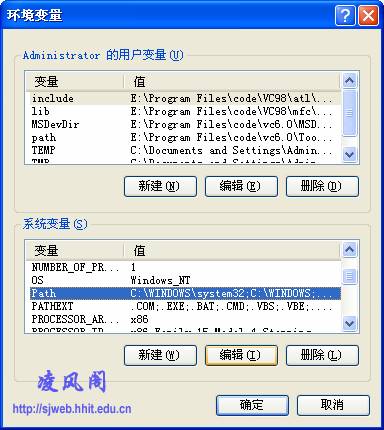The width and height of the screenshot is (384, 430).
Task: Select the highlighted Path system variable
Action: [186, 293]
